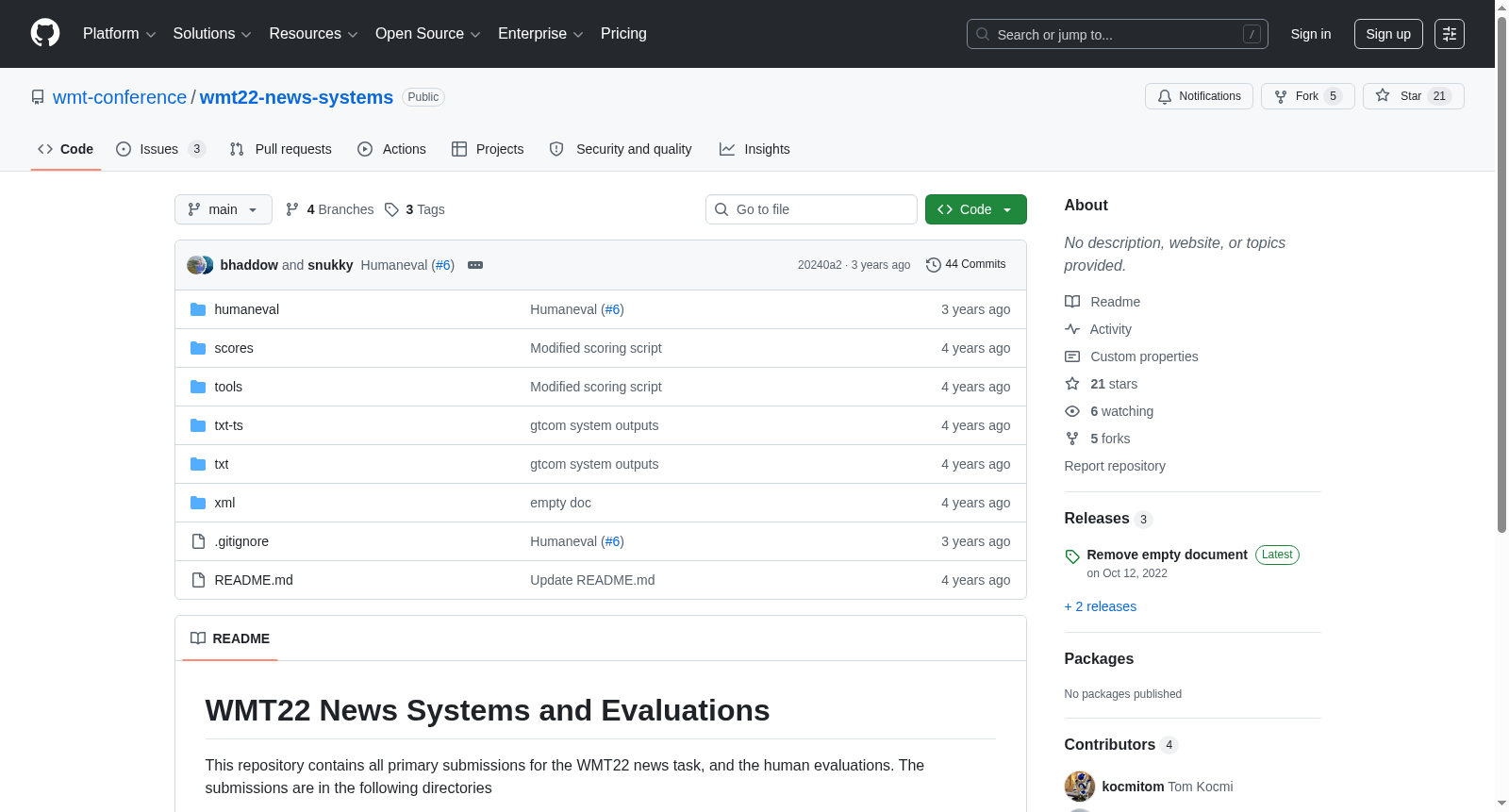Click the Activity pulse icon
1509x812 pixels.
point(1072,329)
